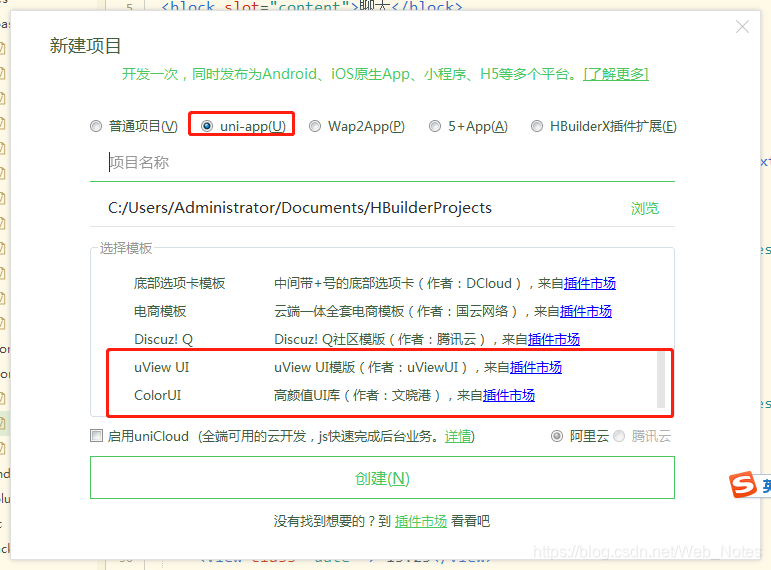Click the 创建(N) create button
The height and width of the screenshot is (570, 771).
coord(382,478)
